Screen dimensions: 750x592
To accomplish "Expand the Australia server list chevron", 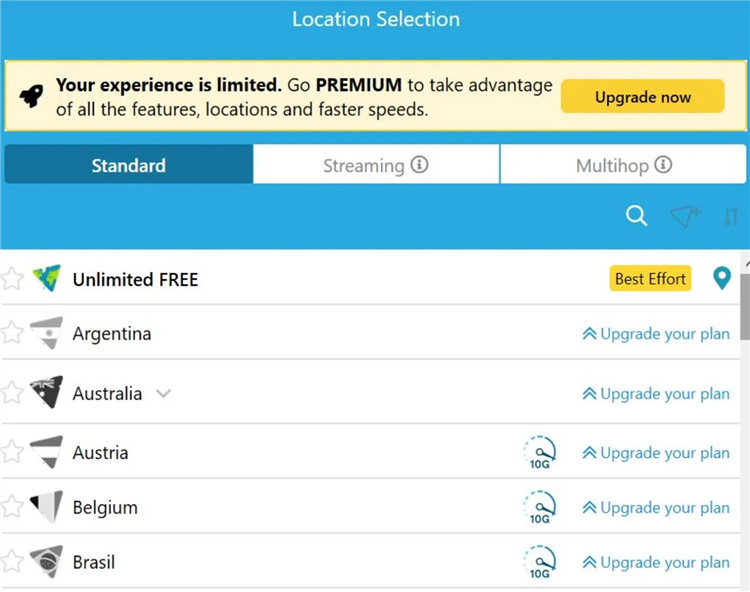I will (163, 394).
